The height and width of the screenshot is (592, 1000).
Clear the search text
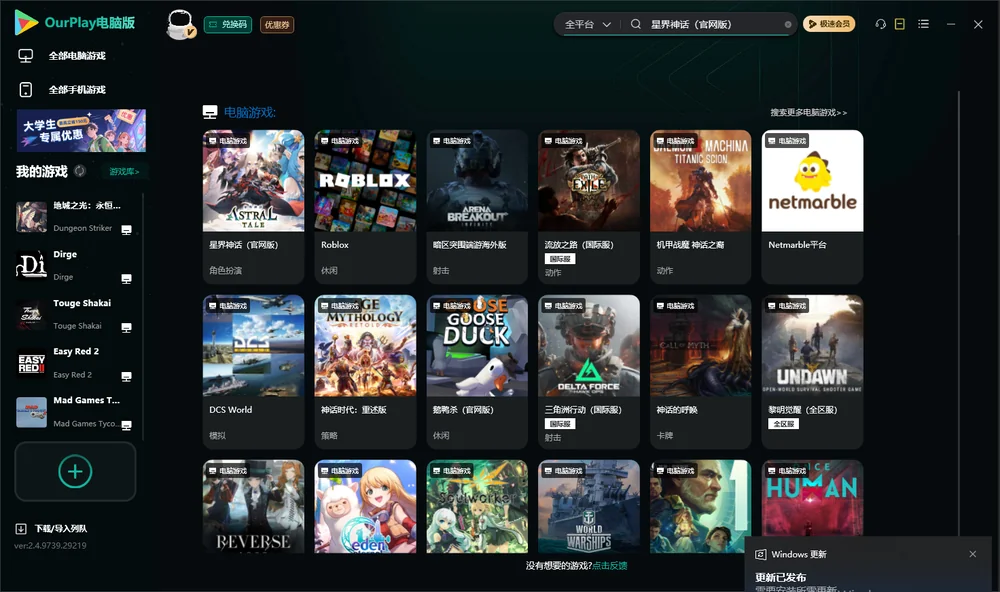(788, 25)
